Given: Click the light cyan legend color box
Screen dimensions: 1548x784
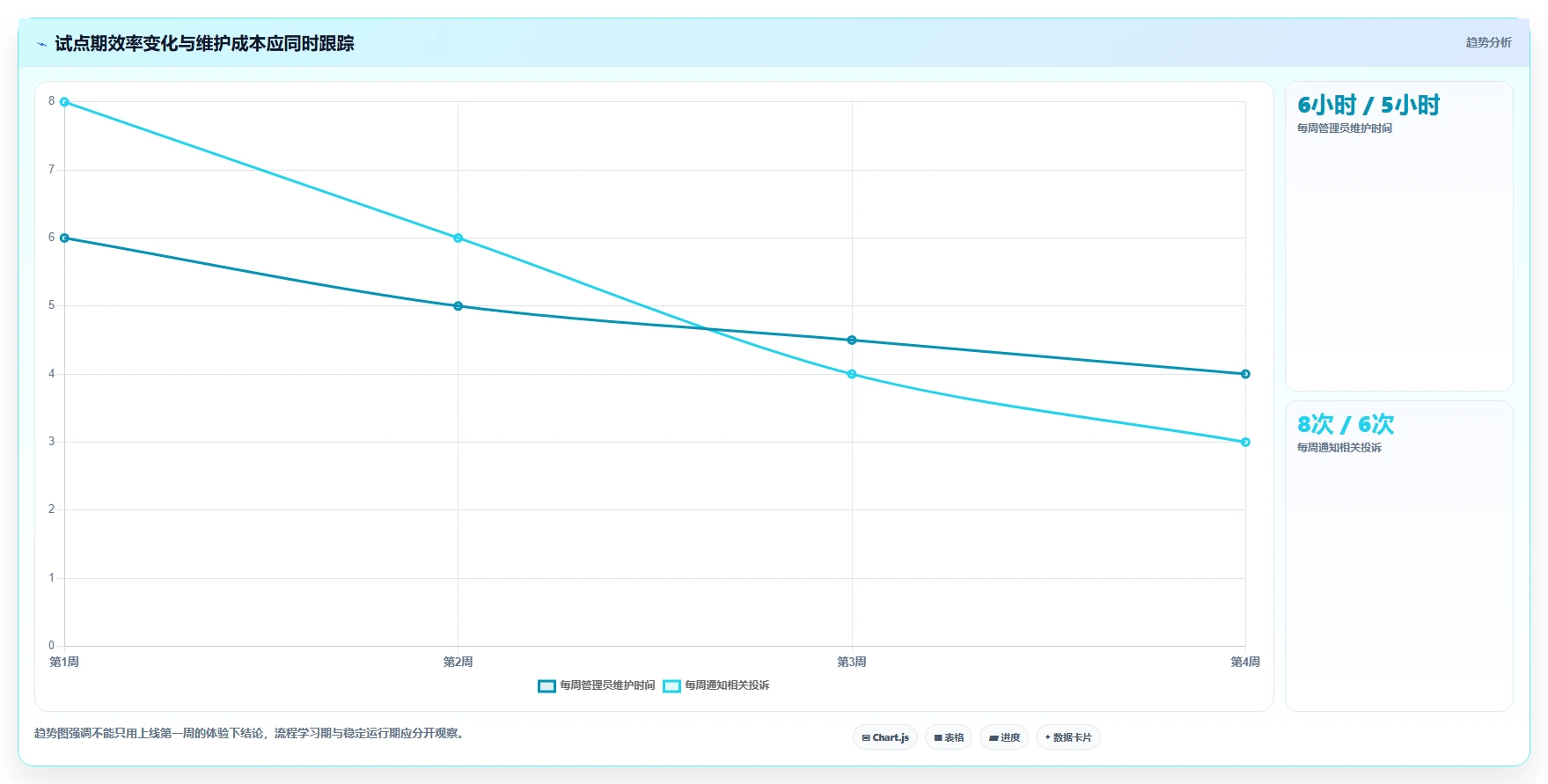Looking at the screenshot, I should click(x=671, y=685).
